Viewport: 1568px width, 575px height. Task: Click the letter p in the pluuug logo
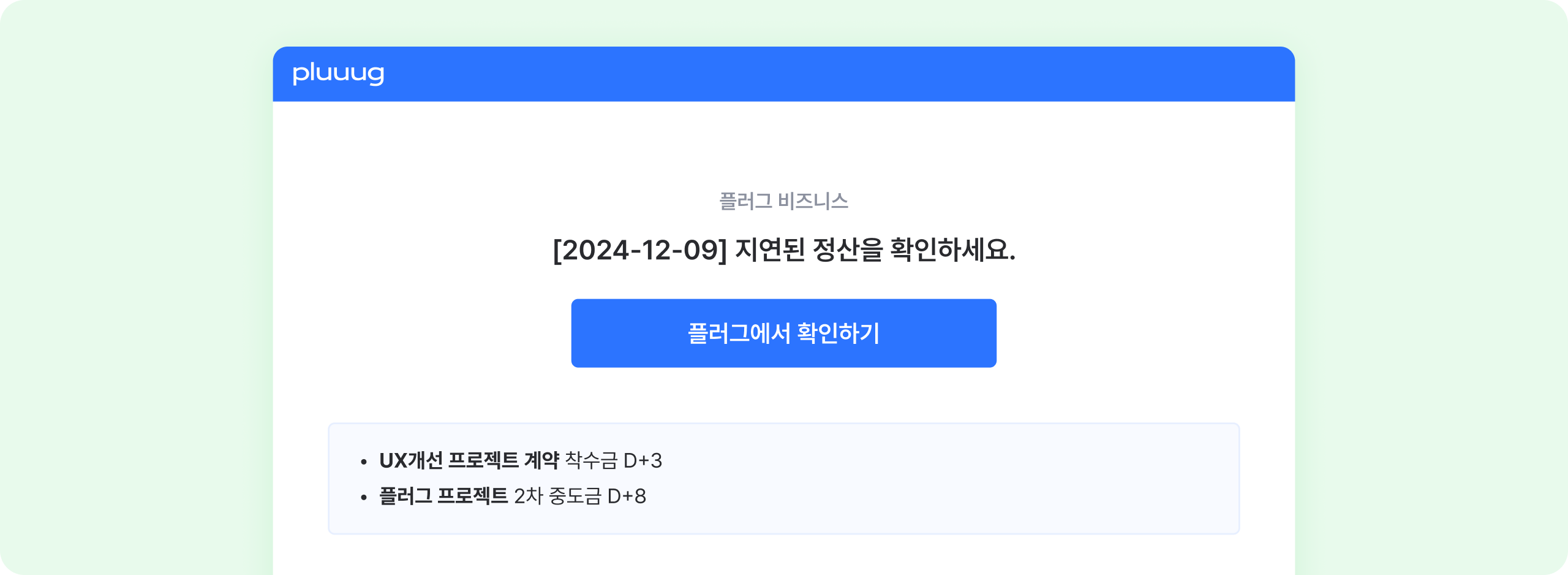click(300, 75)
